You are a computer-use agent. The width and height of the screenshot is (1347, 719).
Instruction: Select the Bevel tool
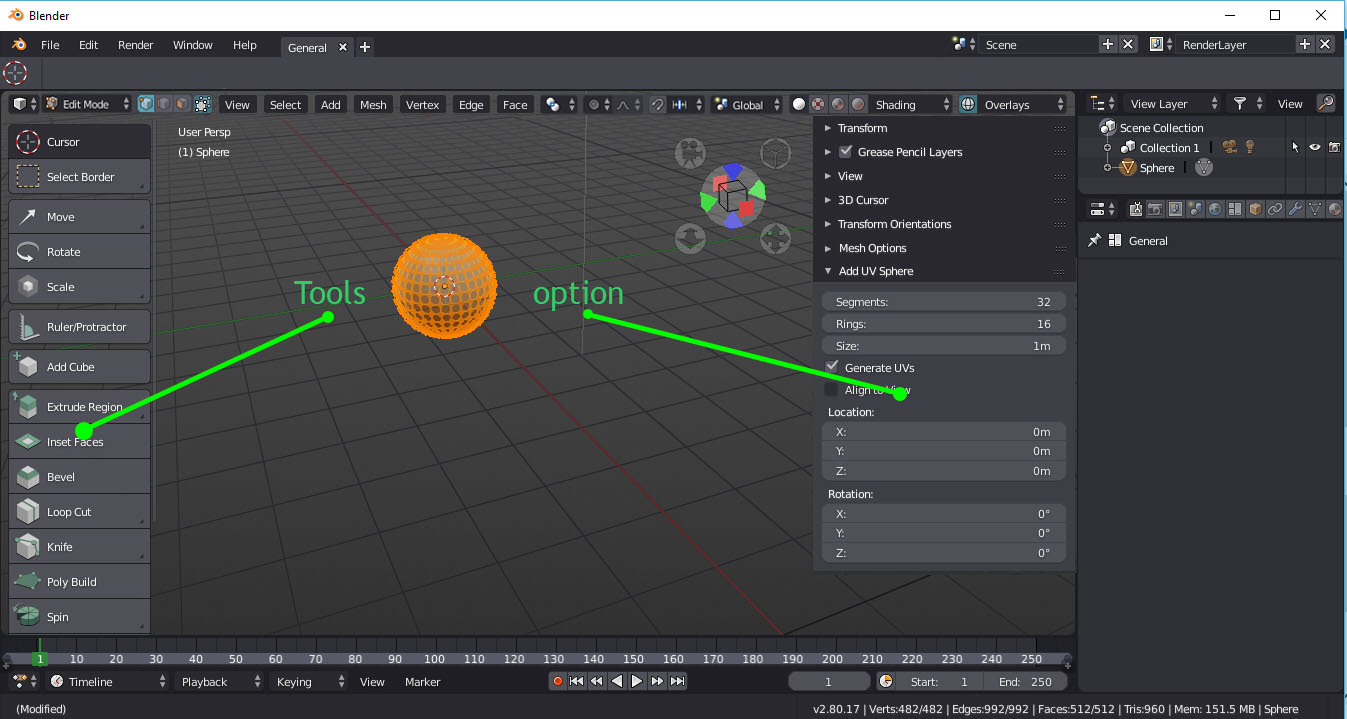coord(80,477)
